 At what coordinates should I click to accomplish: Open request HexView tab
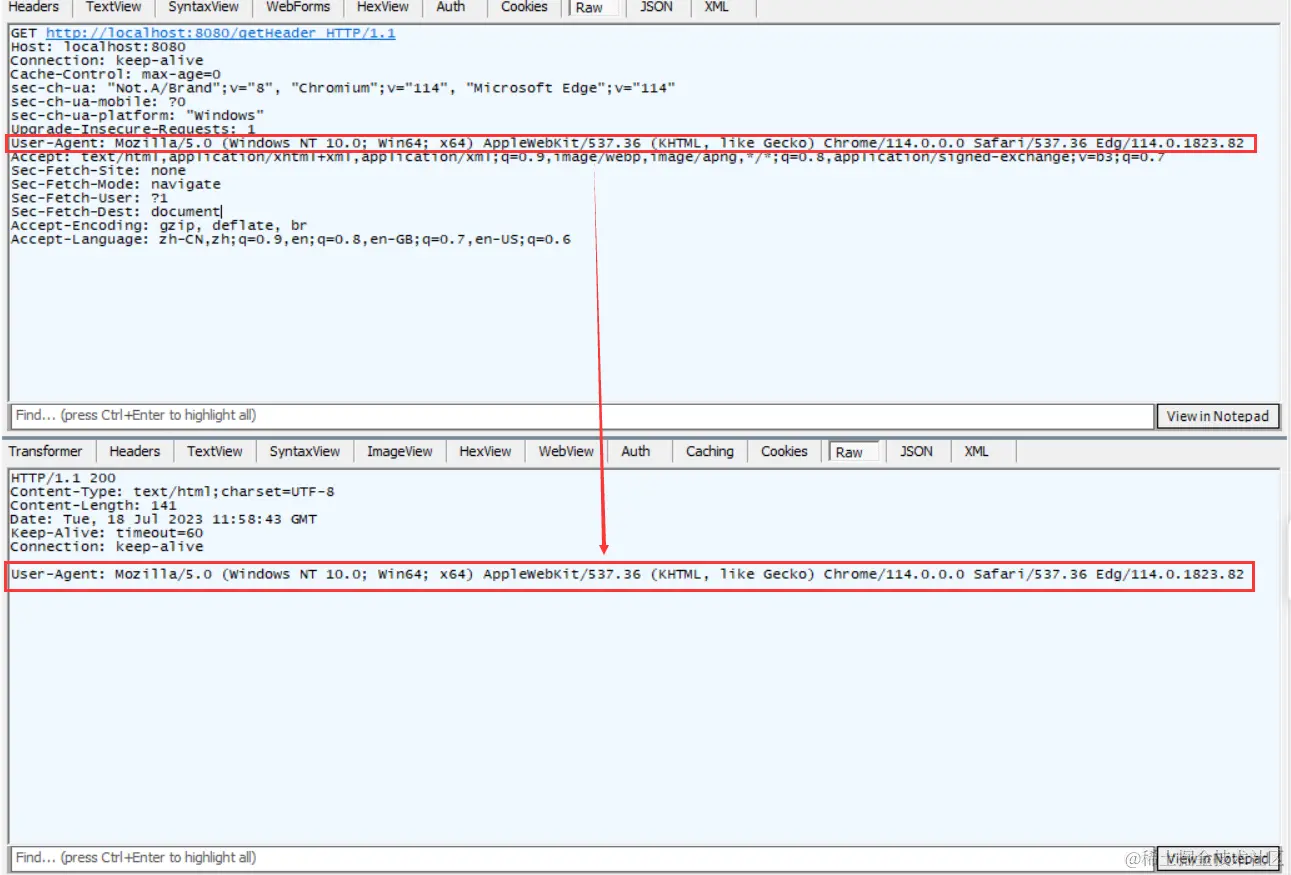click(383, 7)
